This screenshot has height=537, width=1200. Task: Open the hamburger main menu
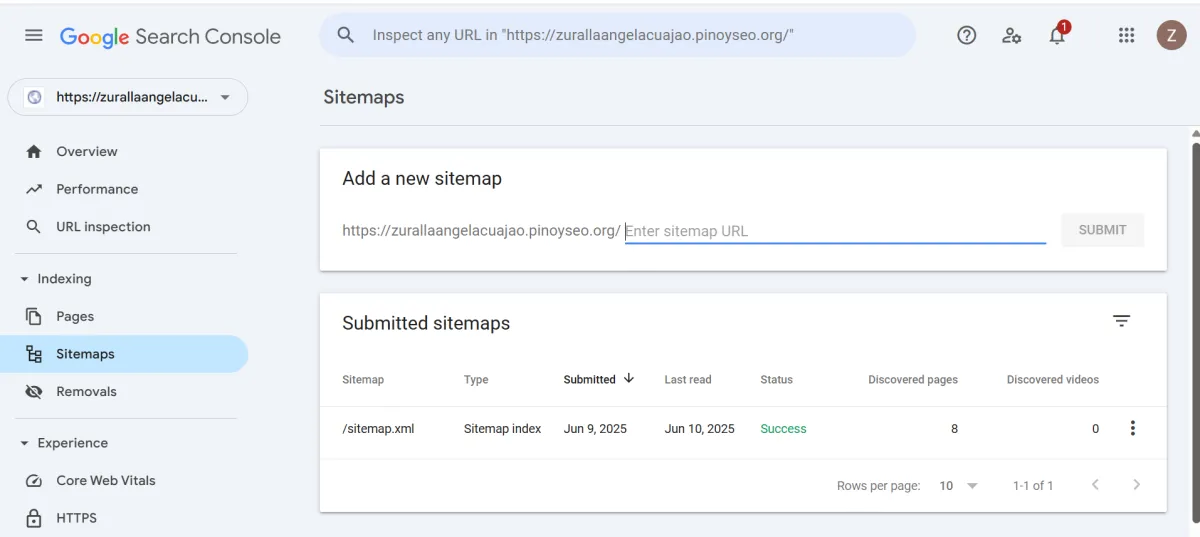coord(34,36)
